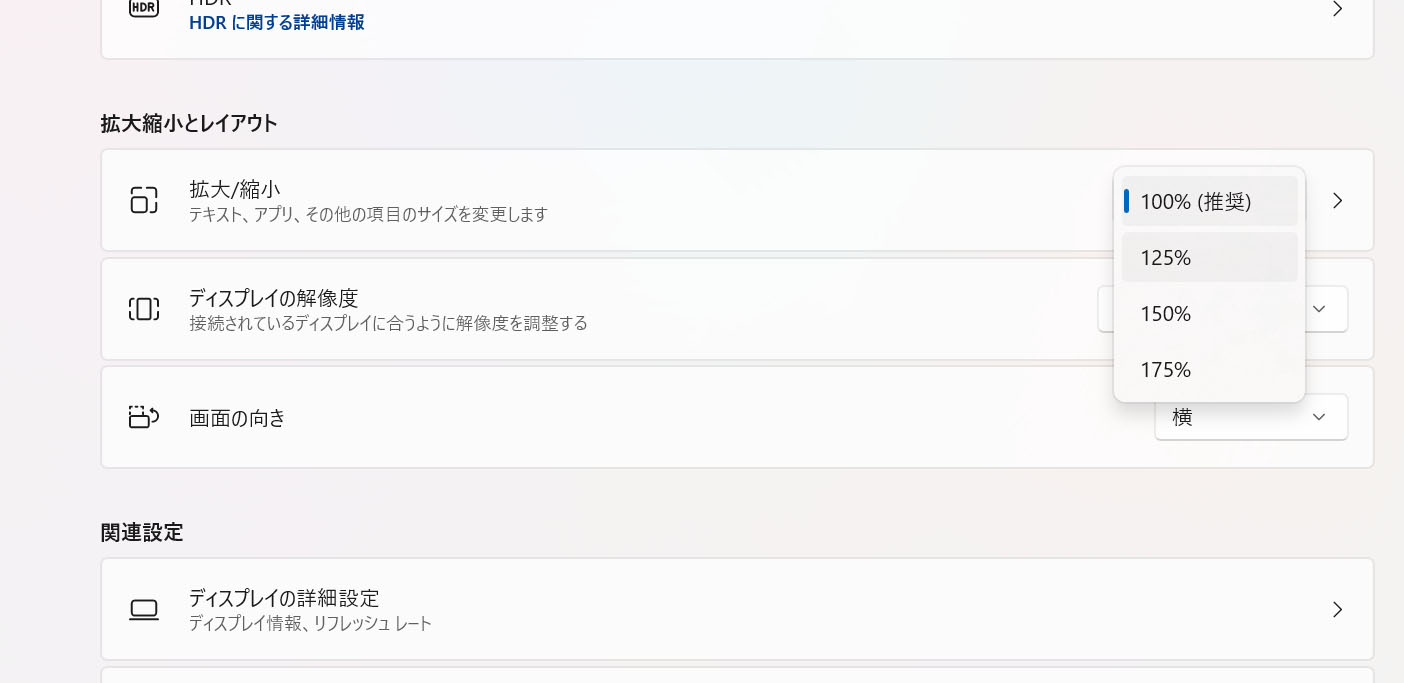The width and height of the screenshot is (1404, 683).
Task: Open the 横 orientation dropdown
Action: point(1250,417)
